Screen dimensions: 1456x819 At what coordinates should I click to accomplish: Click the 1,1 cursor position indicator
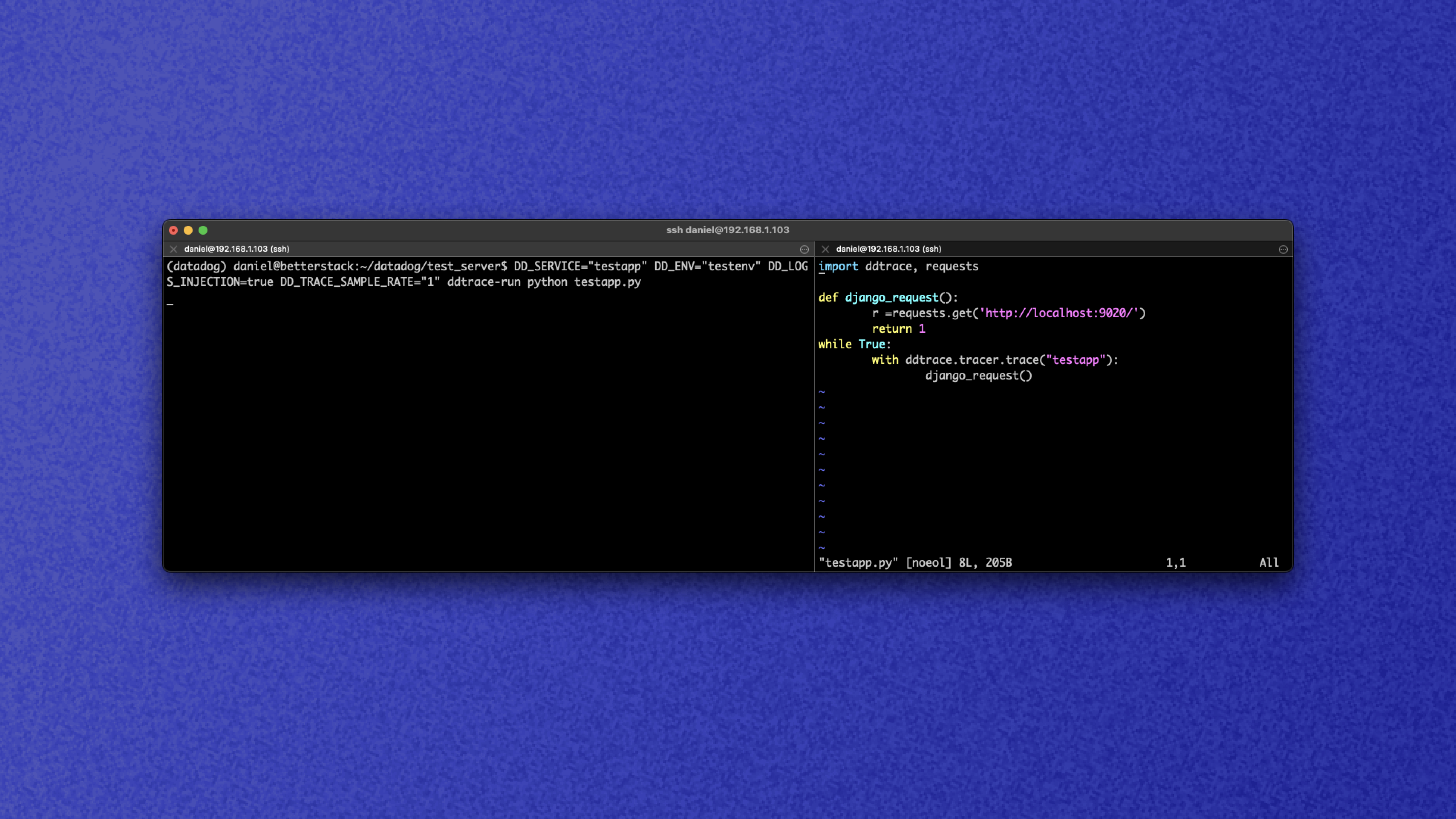pyautogui.click(x=1177, y=563)
